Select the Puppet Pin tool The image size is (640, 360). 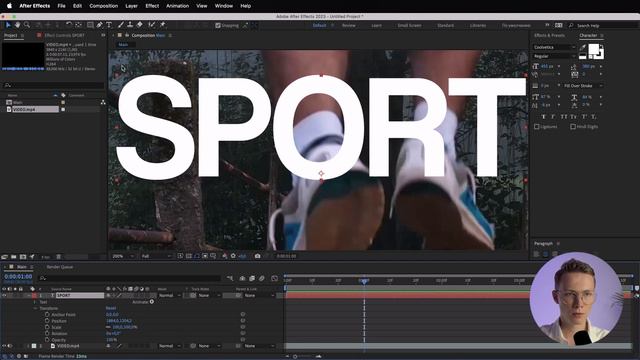162,25
